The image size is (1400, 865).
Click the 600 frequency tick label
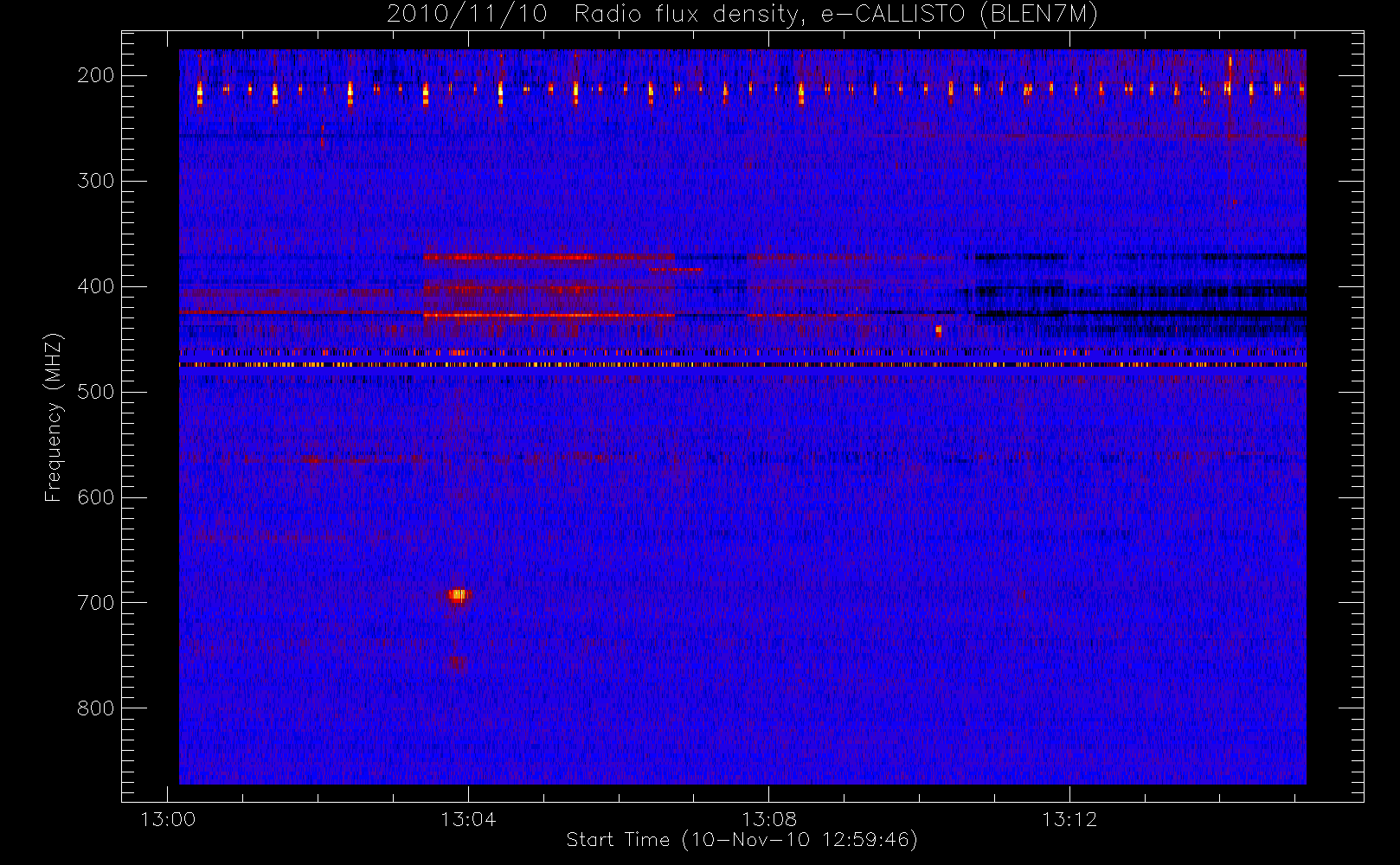[96, 497]
